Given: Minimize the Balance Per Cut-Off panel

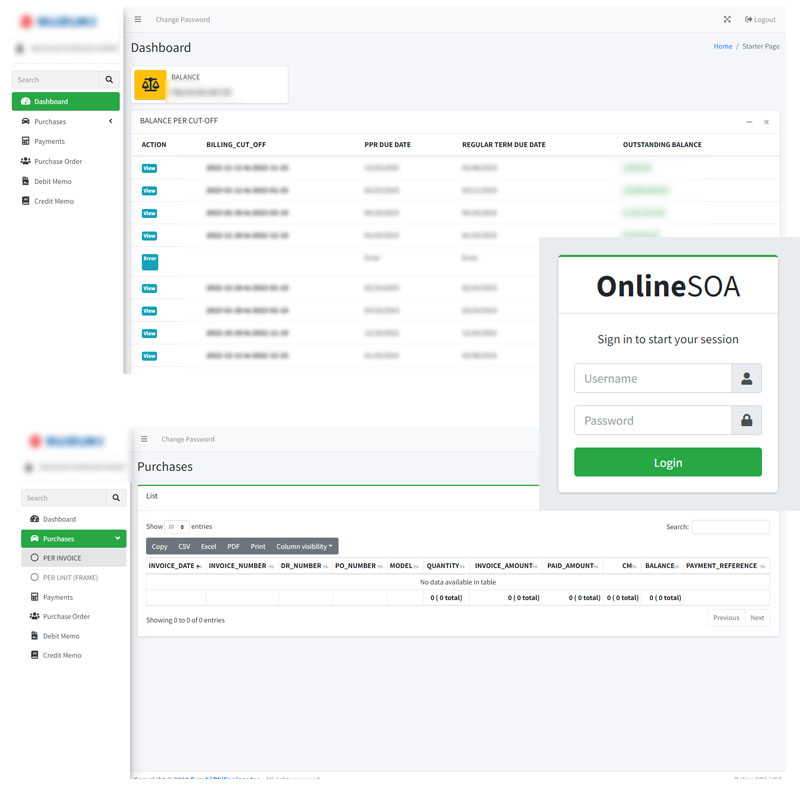Looking at the screenshot, I should click(x=749, y=122).
